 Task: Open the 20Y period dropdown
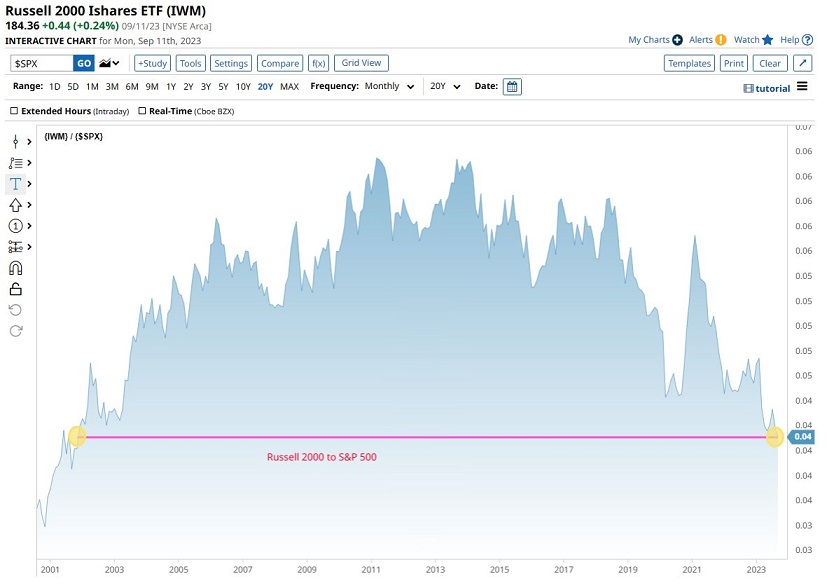[x=445, y=87]
